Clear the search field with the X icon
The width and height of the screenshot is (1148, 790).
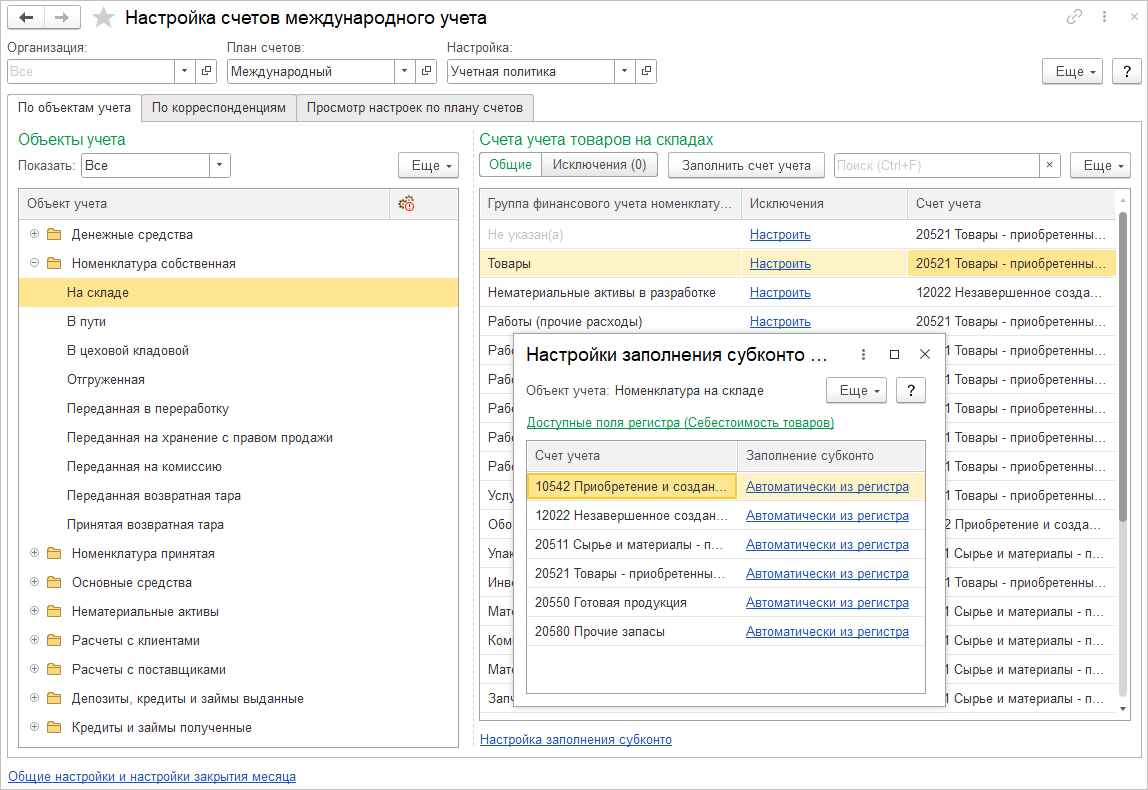(1049, 165)
